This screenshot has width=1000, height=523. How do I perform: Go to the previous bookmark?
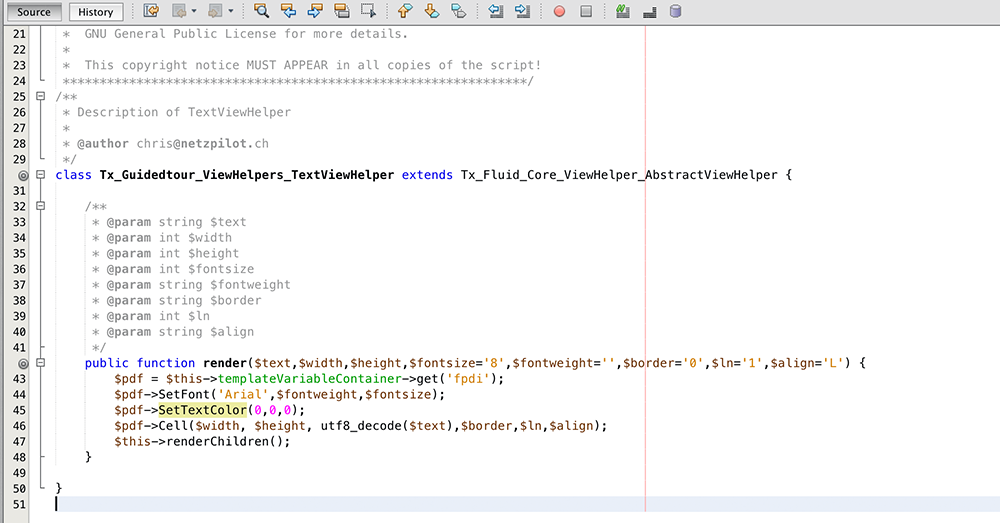(x=405, y=12)
